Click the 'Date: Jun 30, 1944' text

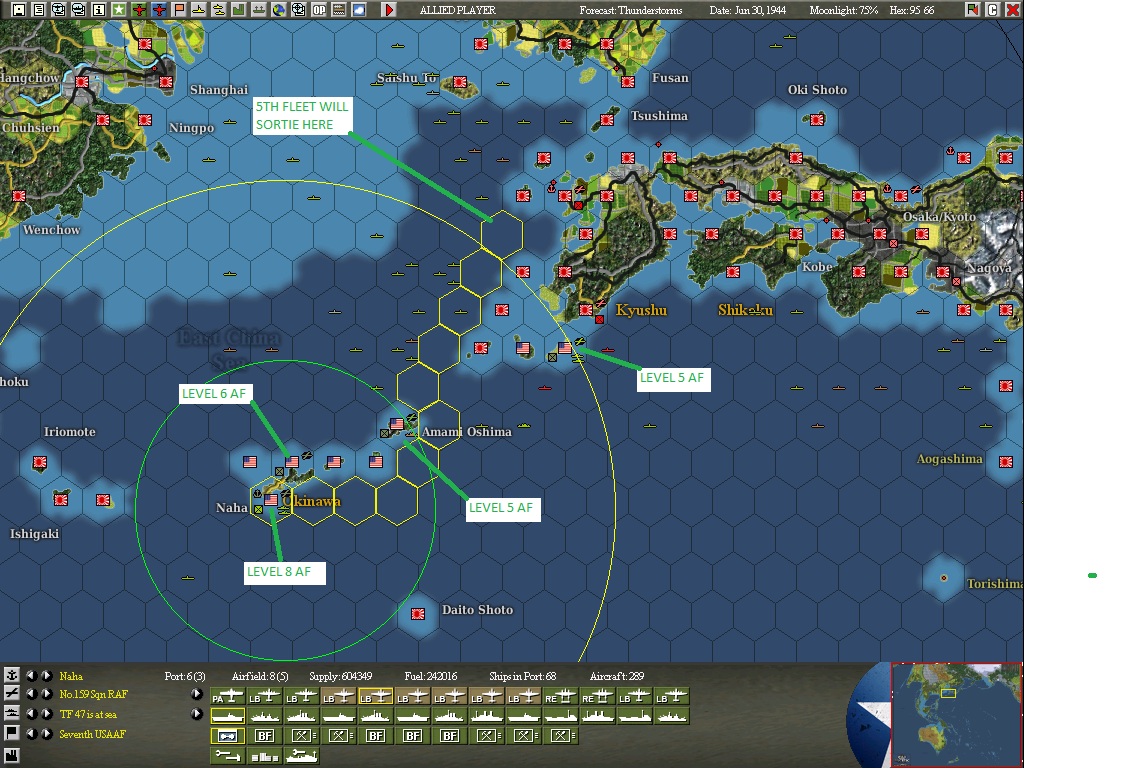[747, 10]
